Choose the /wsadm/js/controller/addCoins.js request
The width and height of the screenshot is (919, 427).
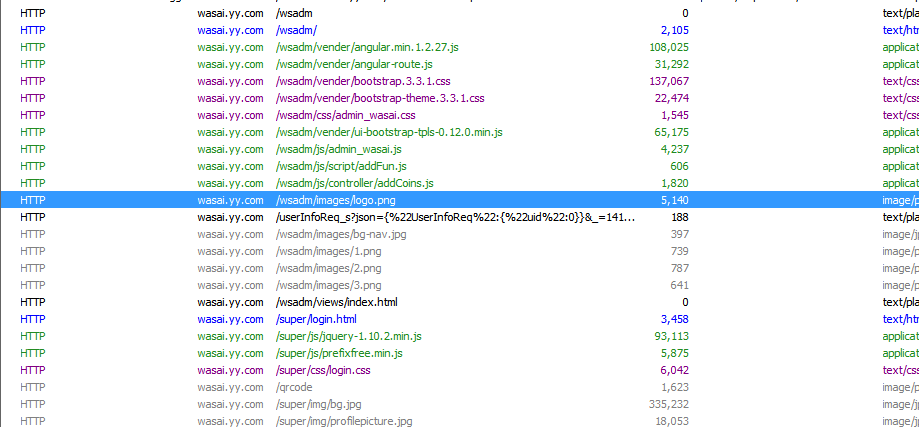(x=460, y=183)
